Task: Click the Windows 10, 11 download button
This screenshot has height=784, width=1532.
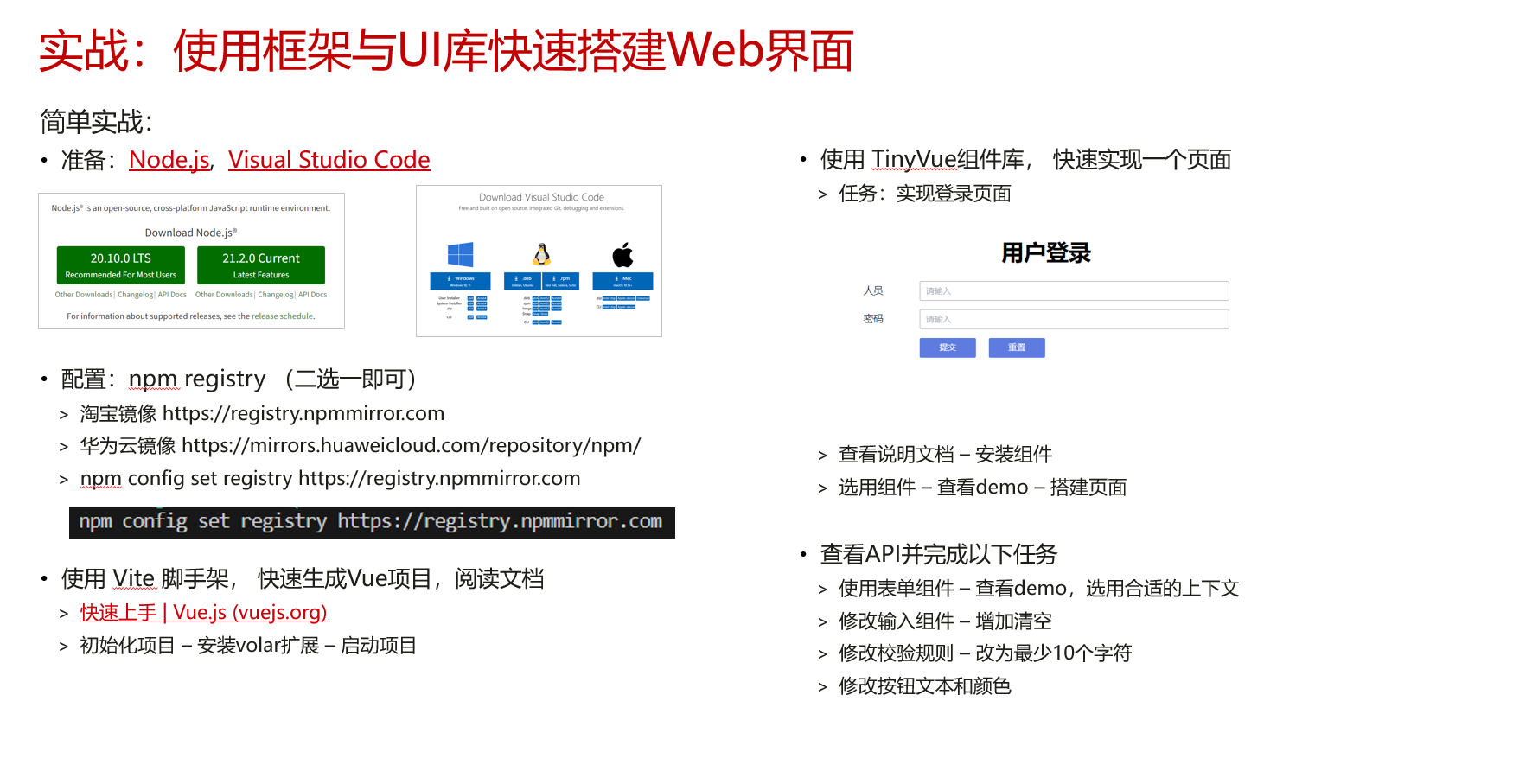Action: [461, 281]
